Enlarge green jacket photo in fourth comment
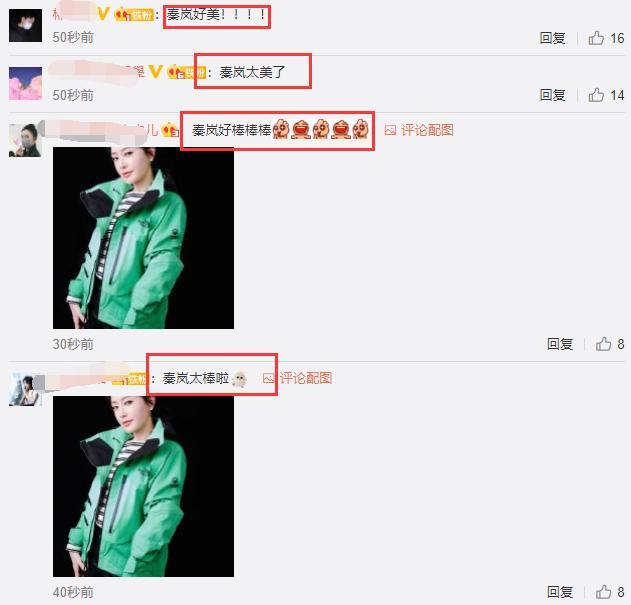 143,486
